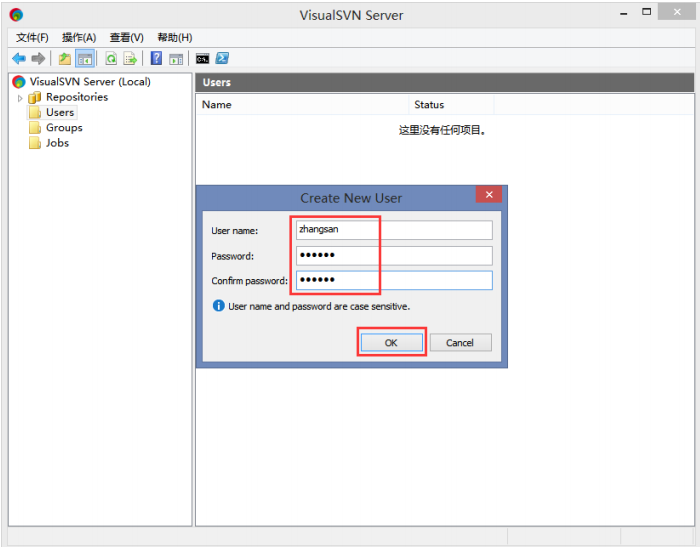This screenshot has width=700, height=547.
Task: Click the 'Password:' label
Action: (x=232, y=256)
